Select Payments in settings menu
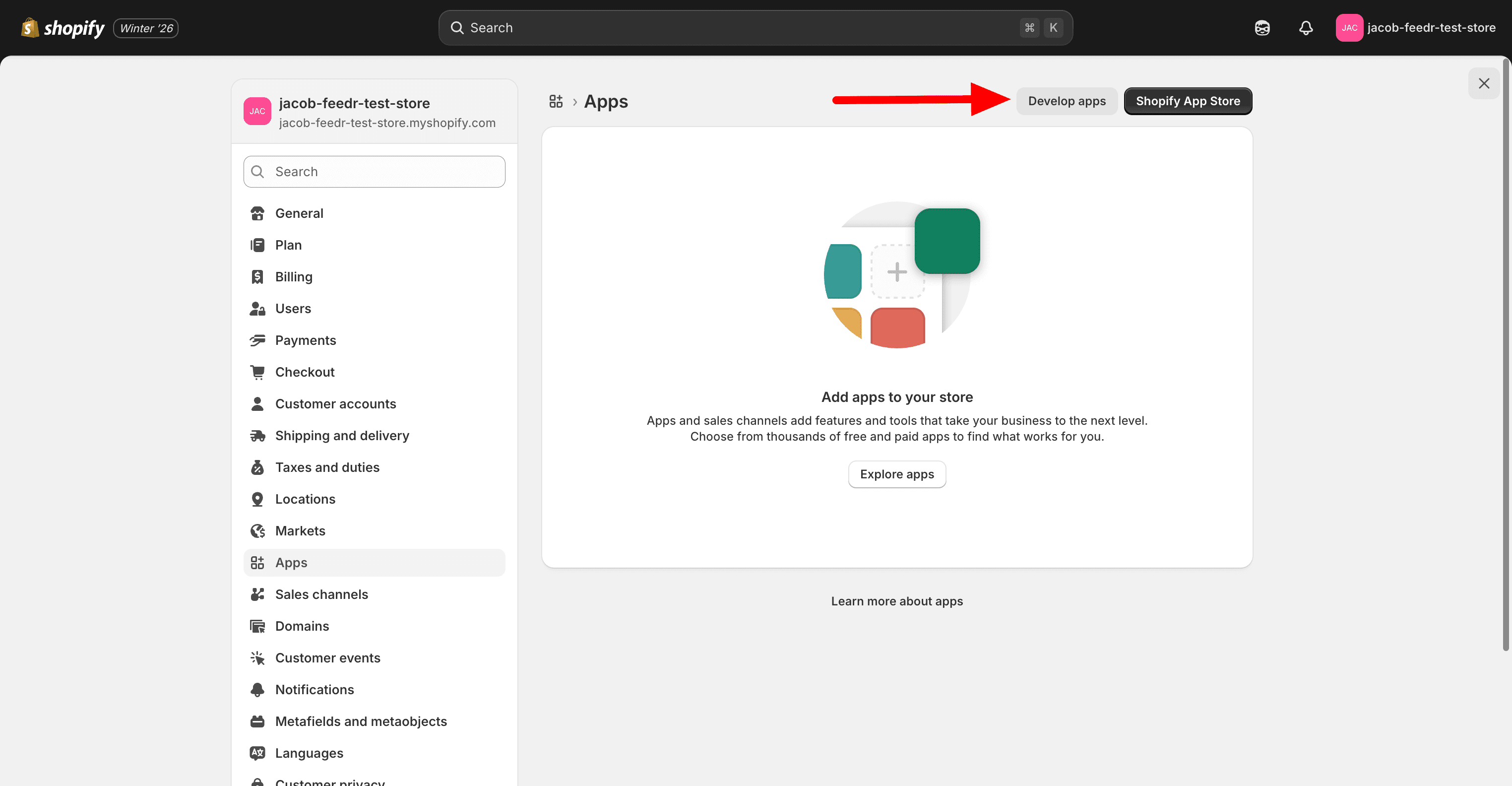The width and height of the screenshot is (1512, 786). pos(305,340)
